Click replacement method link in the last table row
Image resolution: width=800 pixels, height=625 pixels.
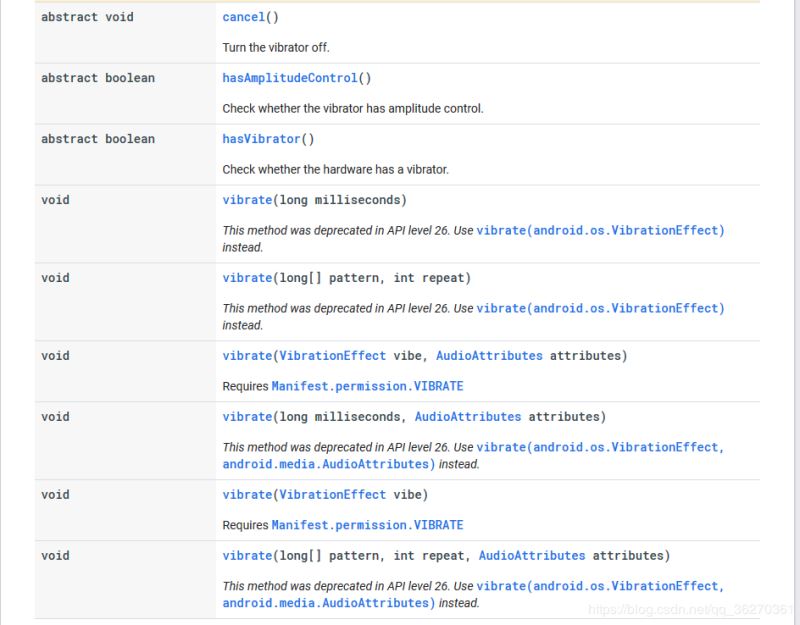[600, 586]
